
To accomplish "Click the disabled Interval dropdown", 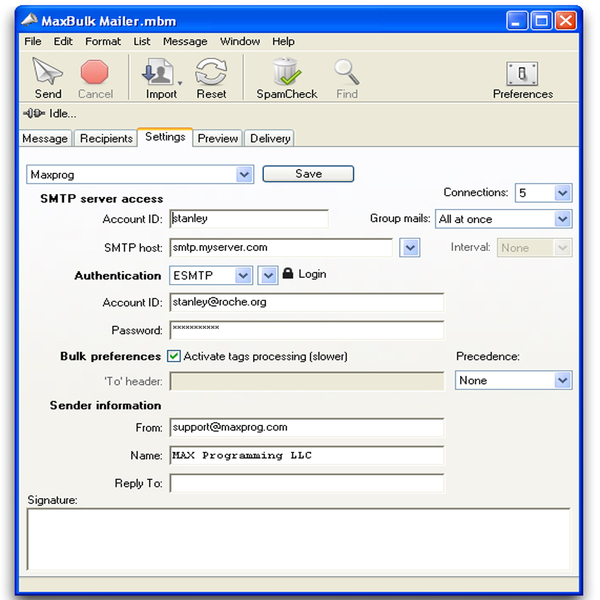I will [x=535, y=248].
